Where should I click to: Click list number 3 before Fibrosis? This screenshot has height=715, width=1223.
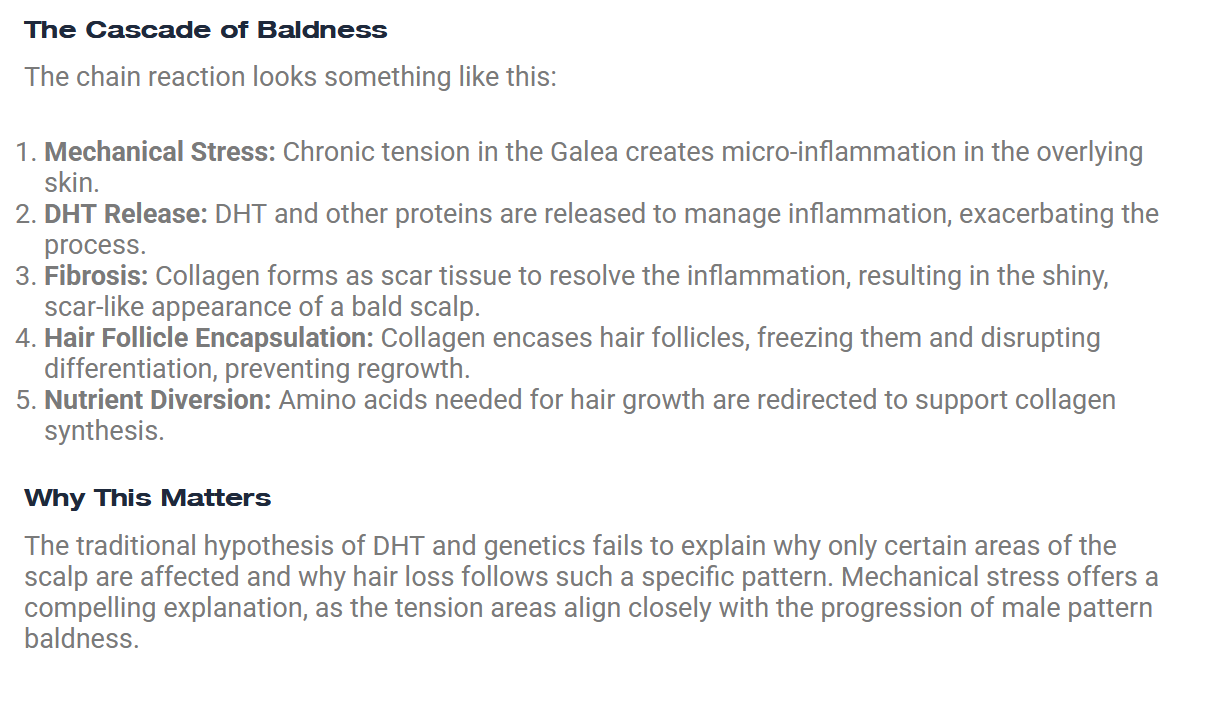26,276
